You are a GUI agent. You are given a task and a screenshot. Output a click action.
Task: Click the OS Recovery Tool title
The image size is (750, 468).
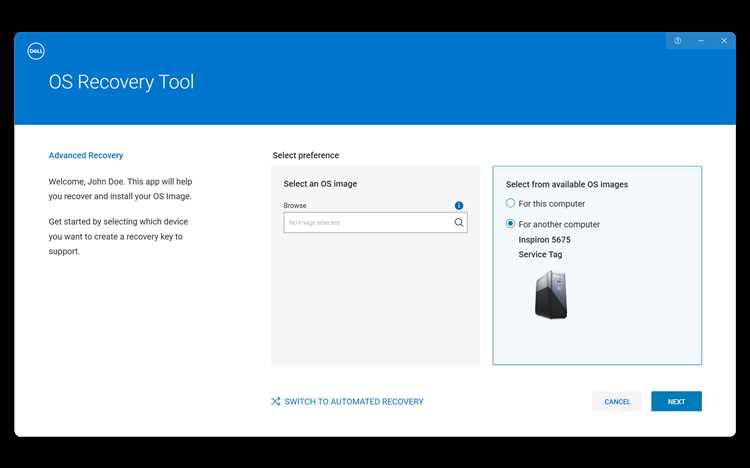[121, 82]
